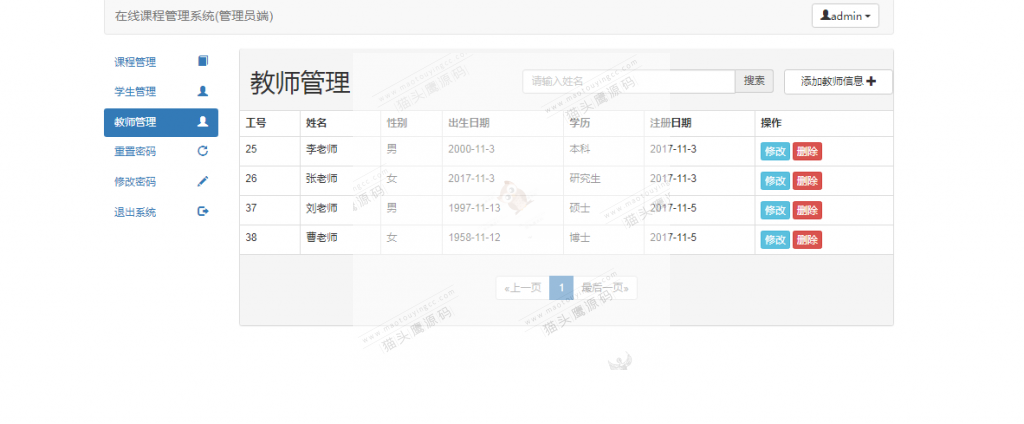Click the 搜索 button
The image size is (1024, 424).
(x=754, y=81)
